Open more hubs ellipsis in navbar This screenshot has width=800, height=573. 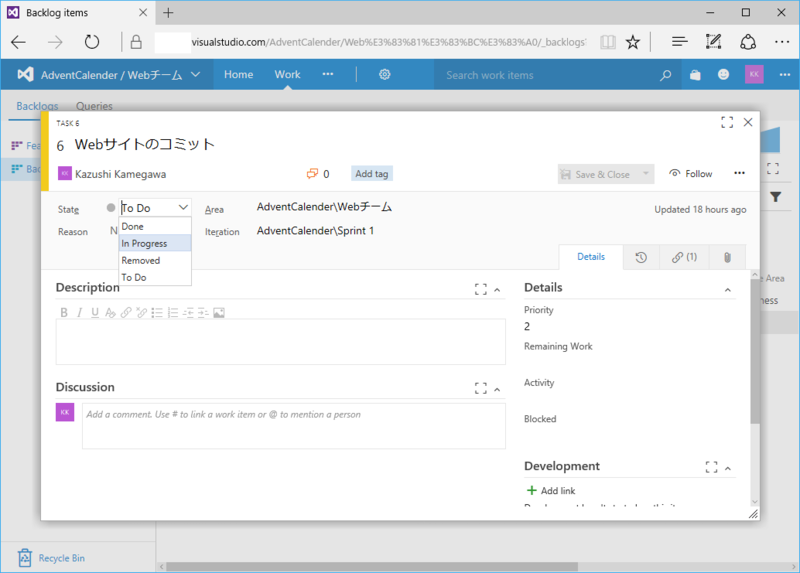pyautogui.click(x=328, y=74)
